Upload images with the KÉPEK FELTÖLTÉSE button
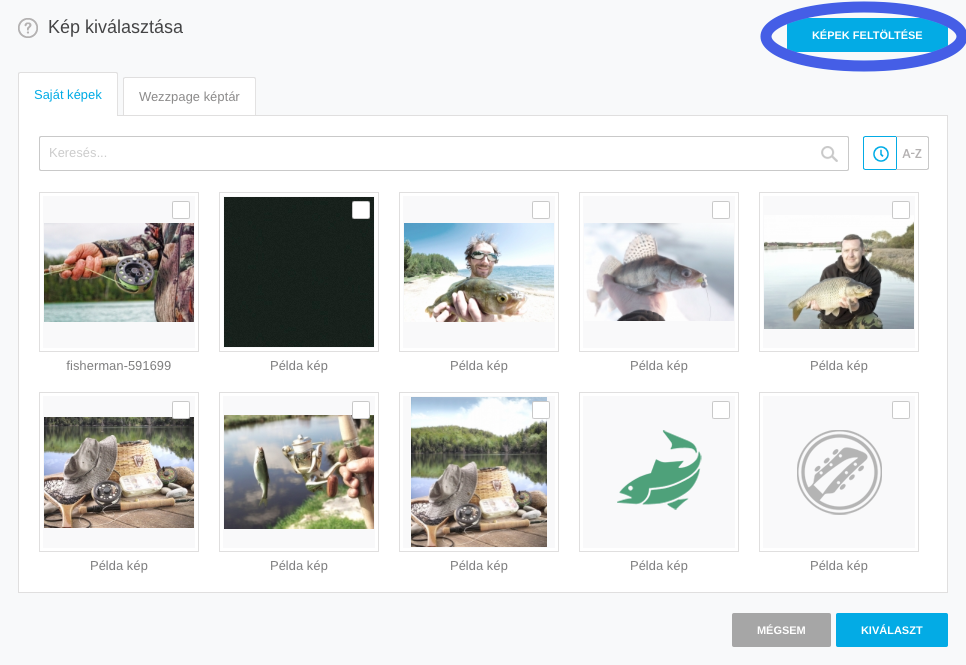The width and height of the screenshot is (966, 665). tap(867, 35)
